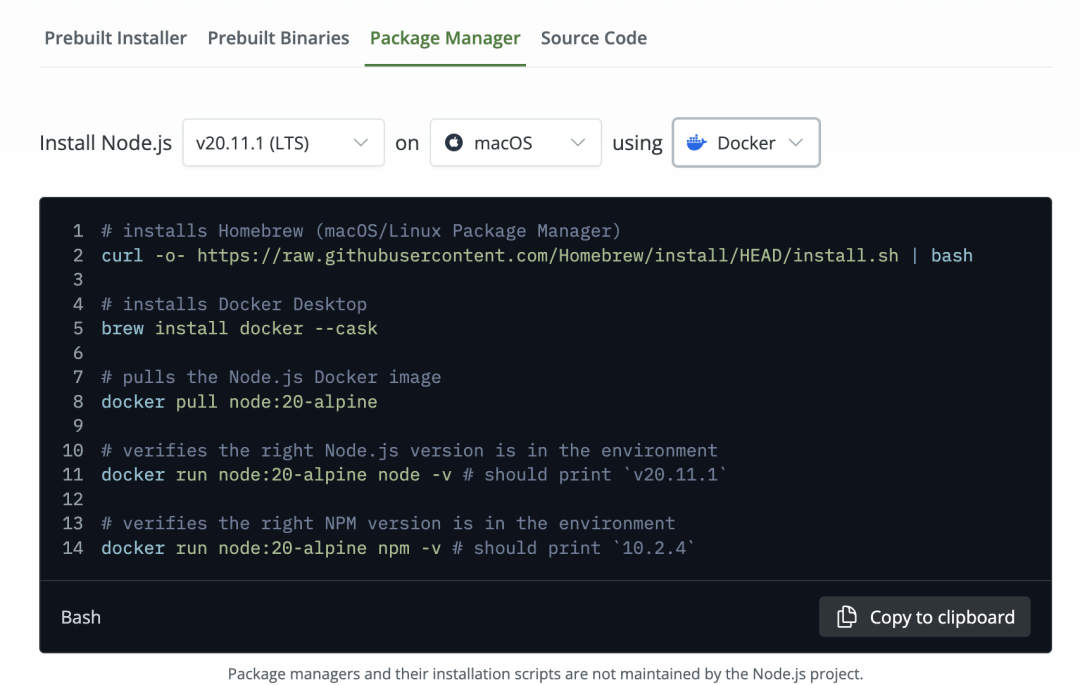
Task: Select the Package Manager tab
Action: pyautogui.click(x=445, y=38)
